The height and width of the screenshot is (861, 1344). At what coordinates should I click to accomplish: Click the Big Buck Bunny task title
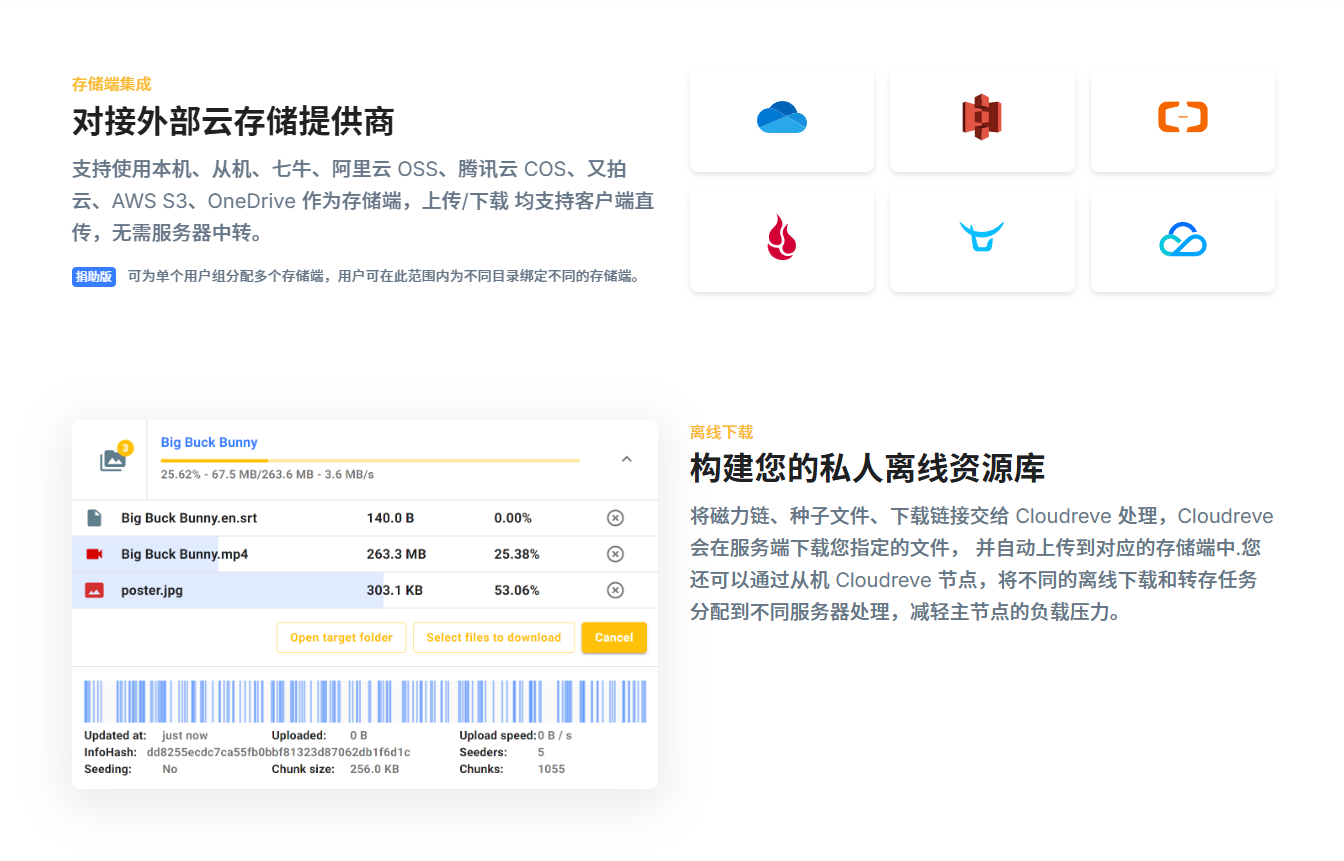tap(209, 442)
